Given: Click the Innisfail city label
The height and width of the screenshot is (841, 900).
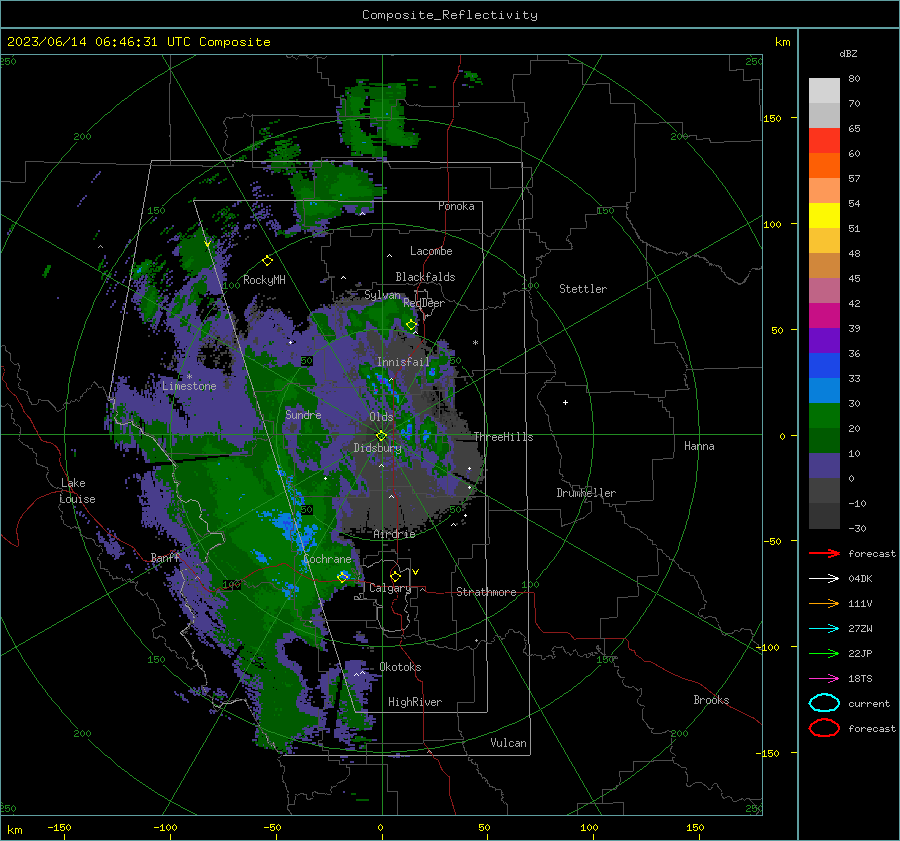Looking at the screenshot, I should point(403,362).
